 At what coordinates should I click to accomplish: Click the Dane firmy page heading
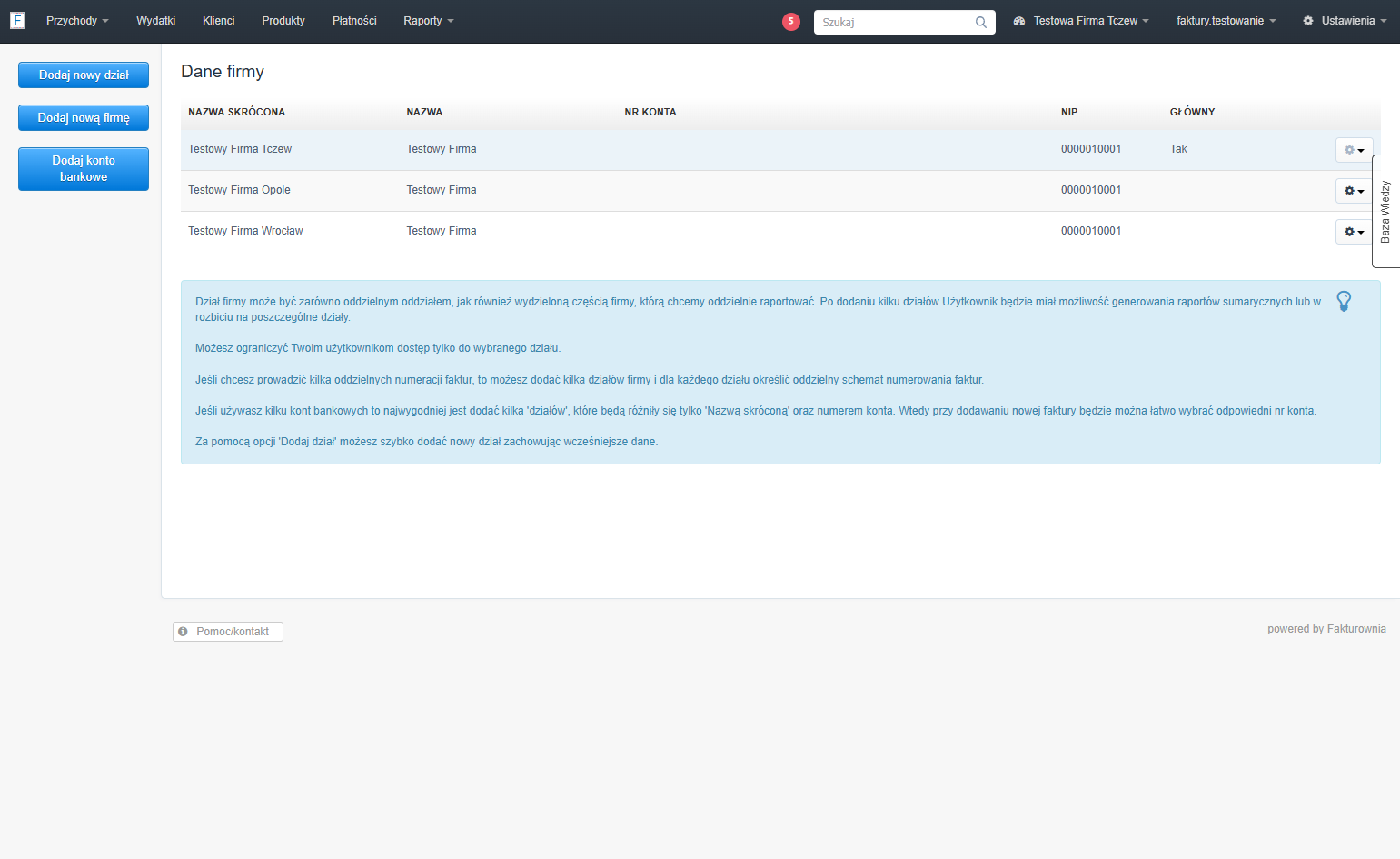(223, 72)
